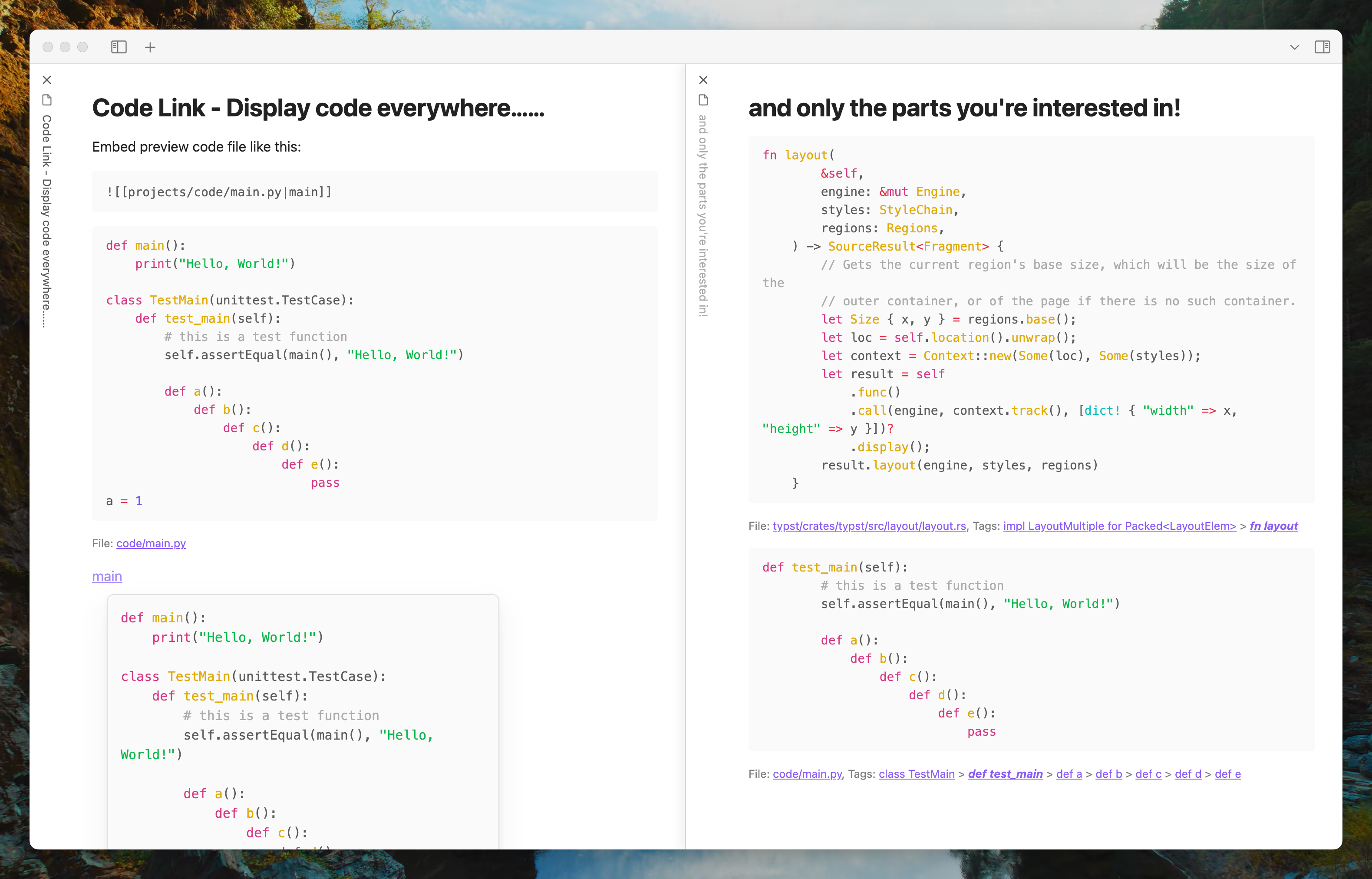Toggle the right sidebar panel icon
1372x879 pixels.
coord(1322,47)
